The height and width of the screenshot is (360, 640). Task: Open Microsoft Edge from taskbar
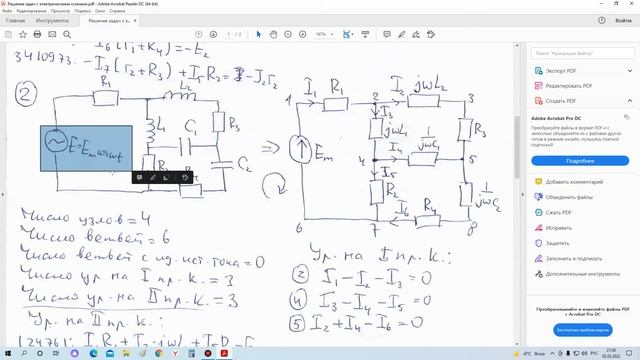[93, 353]
